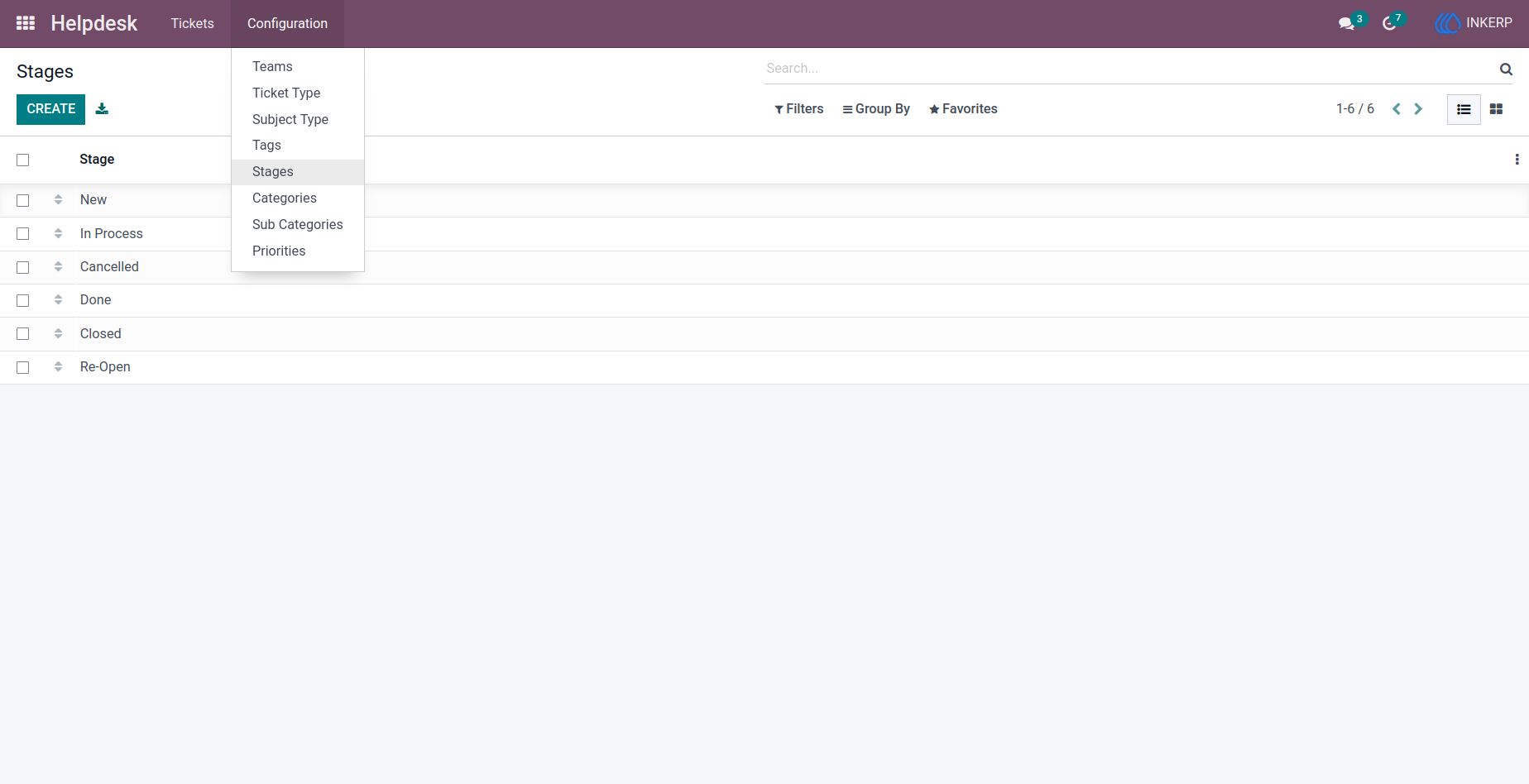This screenshot has height=784, width=1529.
Task: Open optional columns three-dot menu
Action: point(1517,160)
